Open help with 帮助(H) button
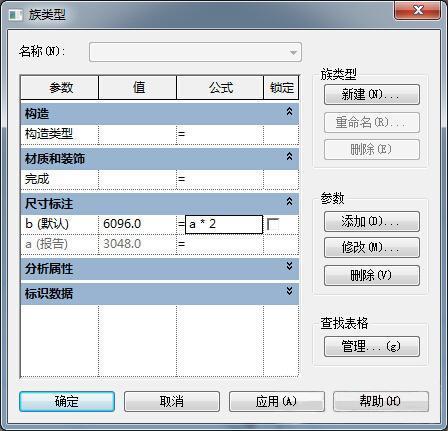The image size is (448, 431). [x=381, y=401]
